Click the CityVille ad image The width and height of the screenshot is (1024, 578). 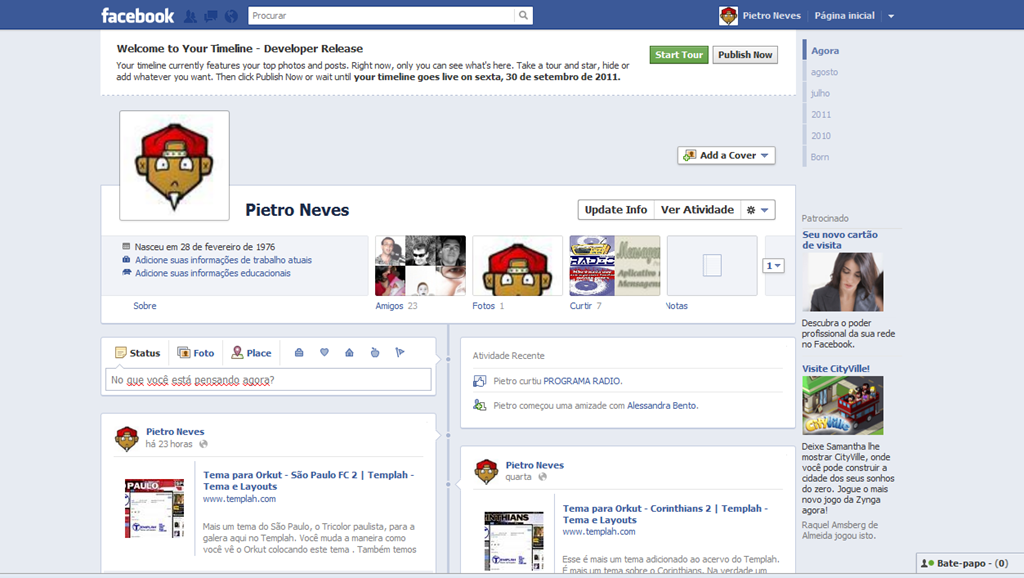tap(842, 406)
